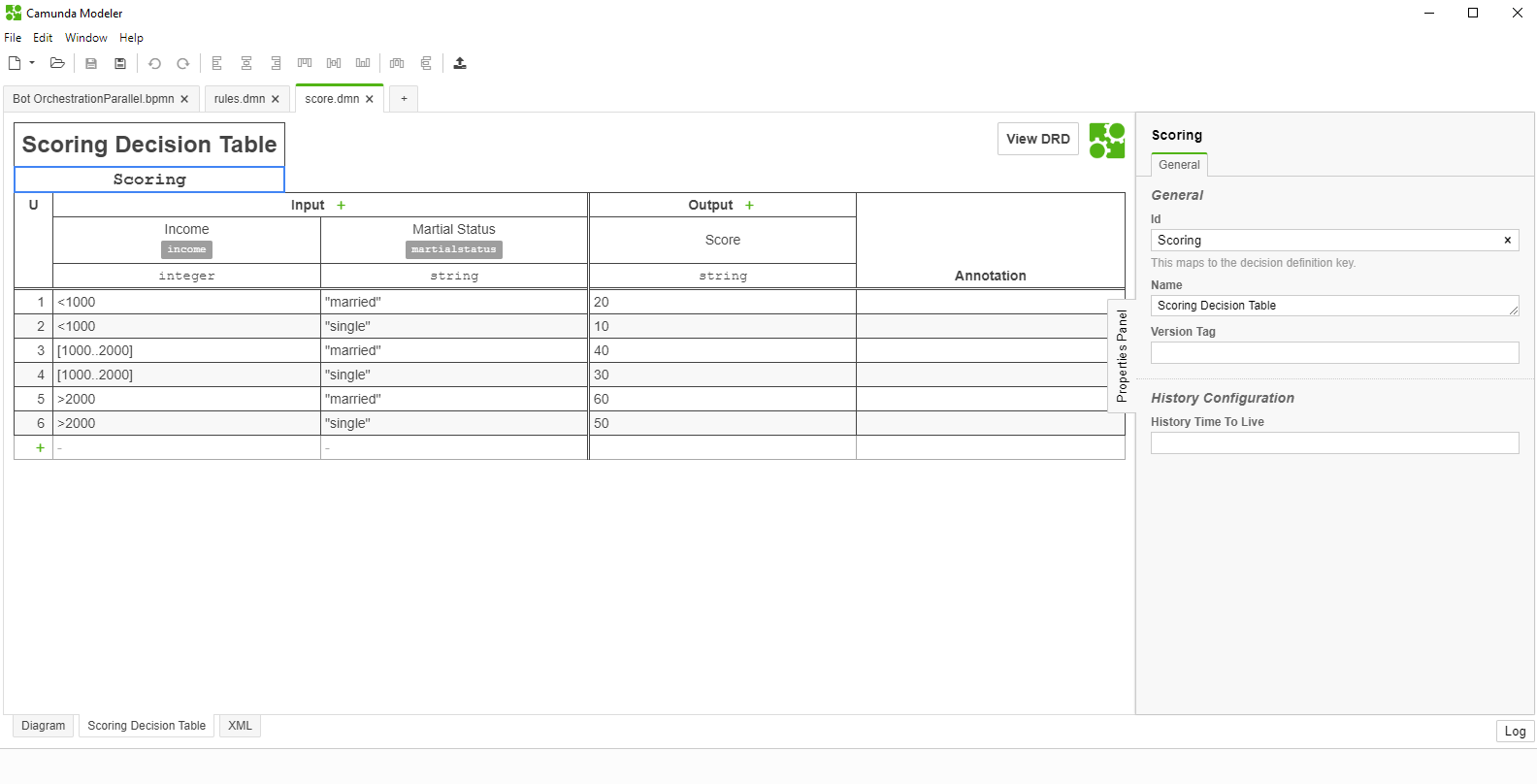Open the new file type dropdown arrow
The width and height of the screenshot is (1537, 784).
pyautogui.click(x=32, y=63)
